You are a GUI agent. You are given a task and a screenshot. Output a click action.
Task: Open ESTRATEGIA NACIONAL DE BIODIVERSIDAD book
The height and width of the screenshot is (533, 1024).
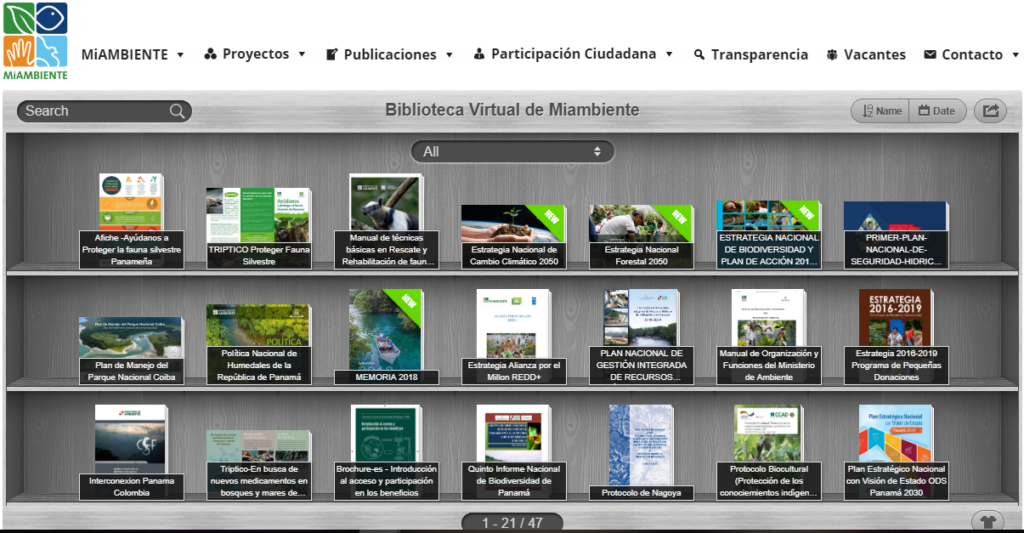tap(769, 234)
